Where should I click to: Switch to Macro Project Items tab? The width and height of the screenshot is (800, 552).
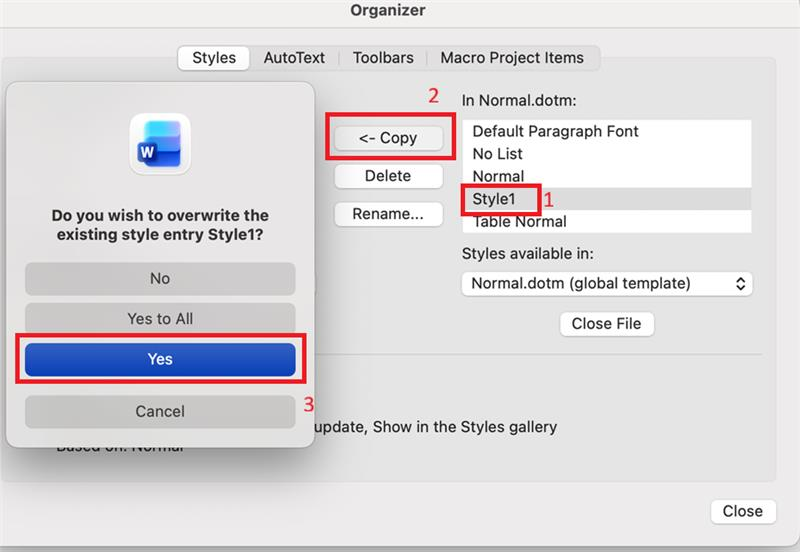point(512,58)
